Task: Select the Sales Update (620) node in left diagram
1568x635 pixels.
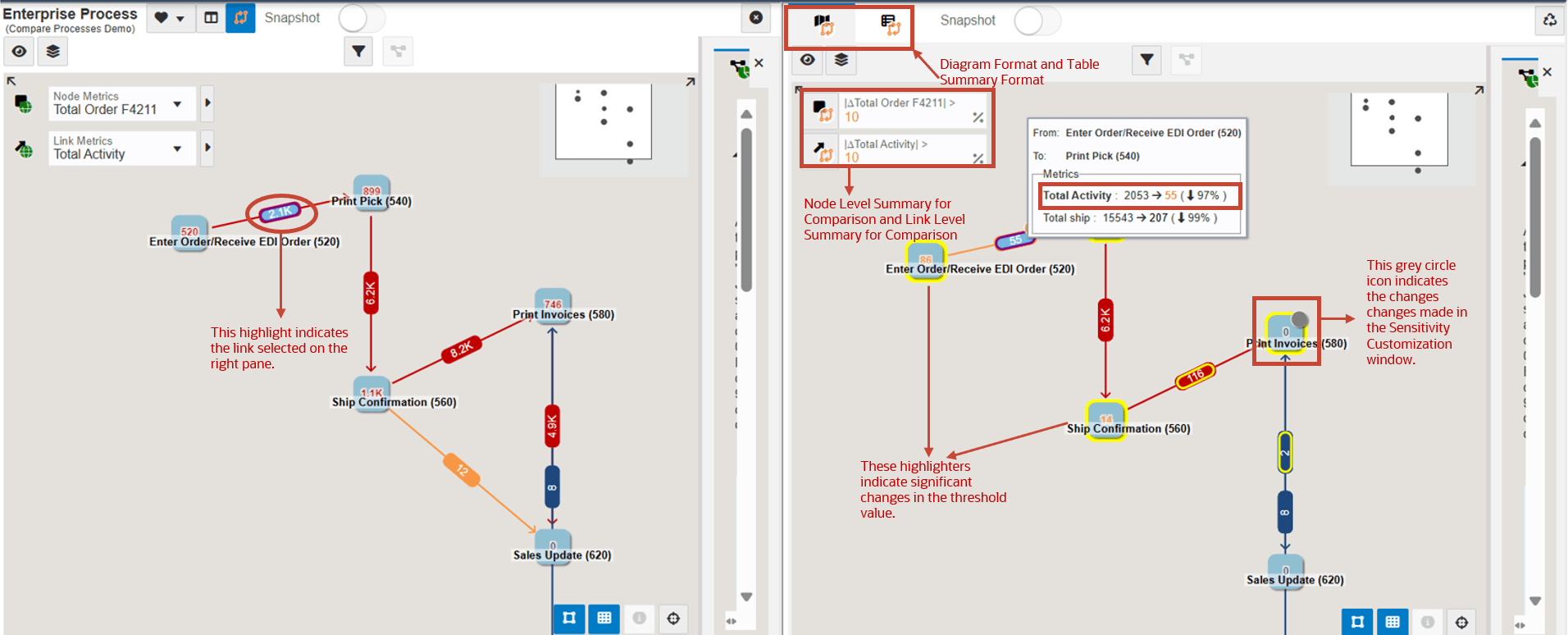Action: tap(553, 546)
